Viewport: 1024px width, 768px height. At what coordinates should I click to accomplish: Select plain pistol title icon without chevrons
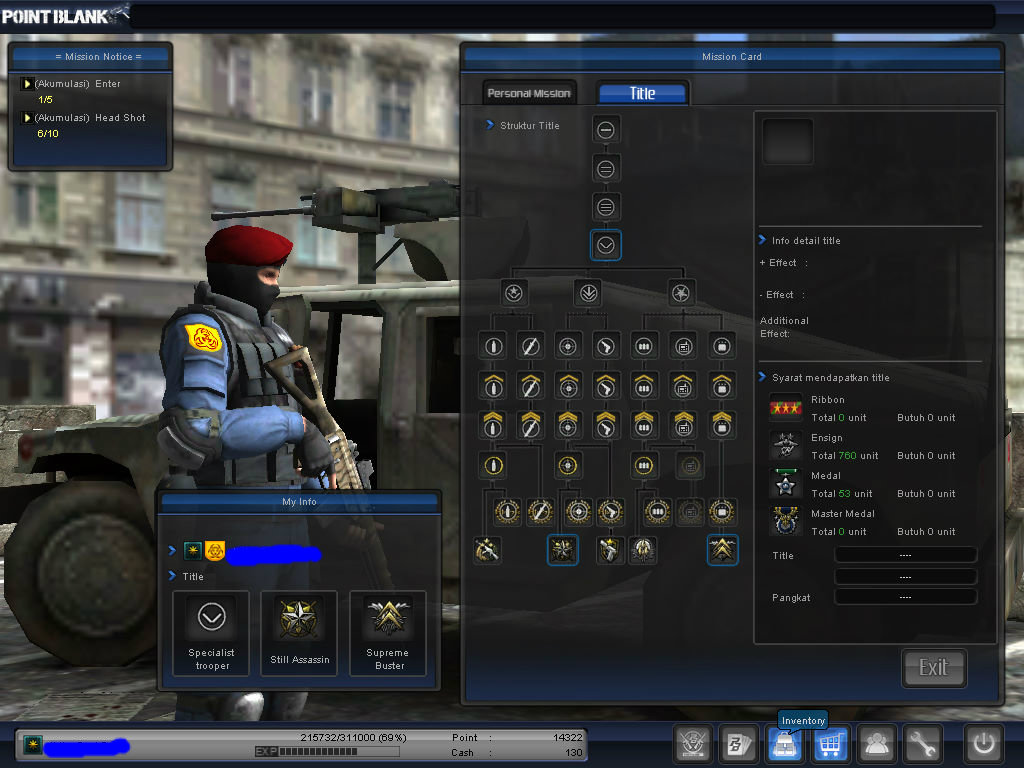tap(605, 346)
